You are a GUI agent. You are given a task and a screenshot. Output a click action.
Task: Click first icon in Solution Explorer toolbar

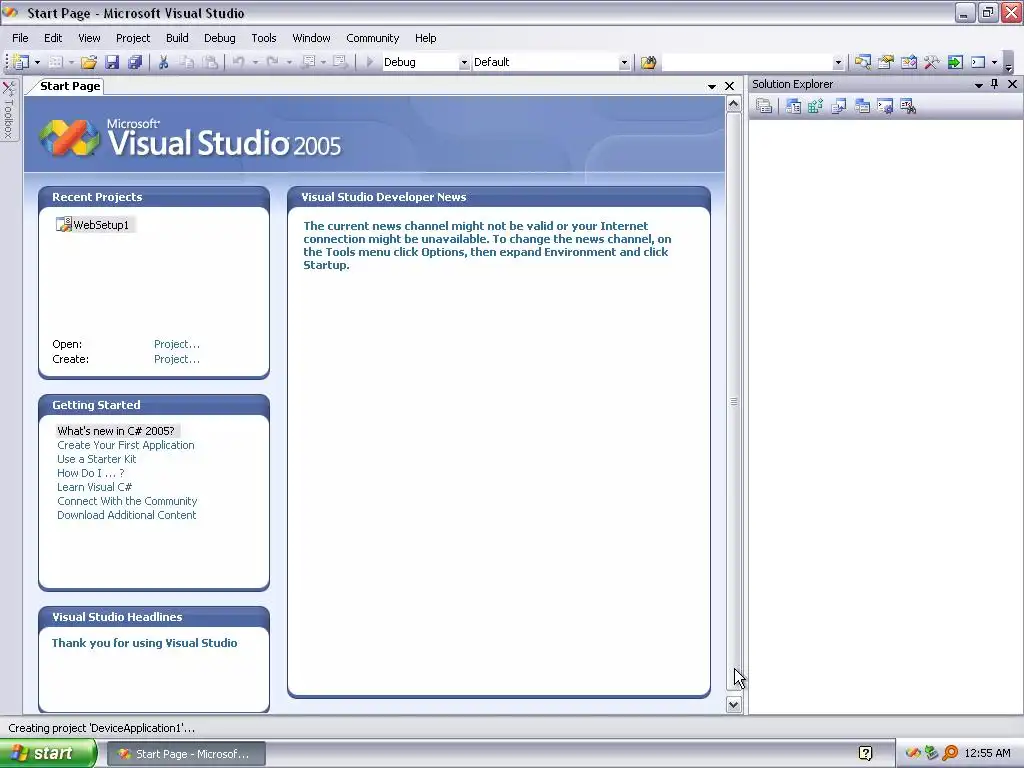pyautogui.click(x=763, y=106)
